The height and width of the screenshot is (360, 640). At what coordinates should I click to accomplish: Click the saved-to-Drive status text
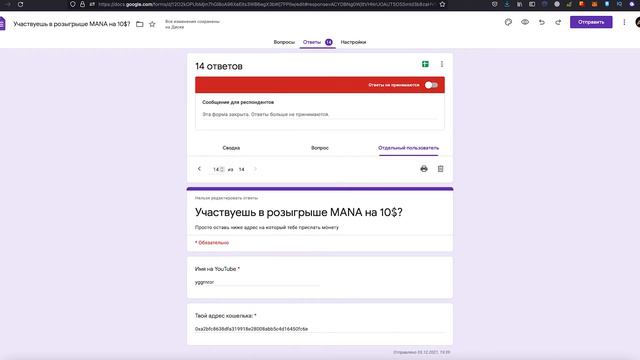point(192,24)
